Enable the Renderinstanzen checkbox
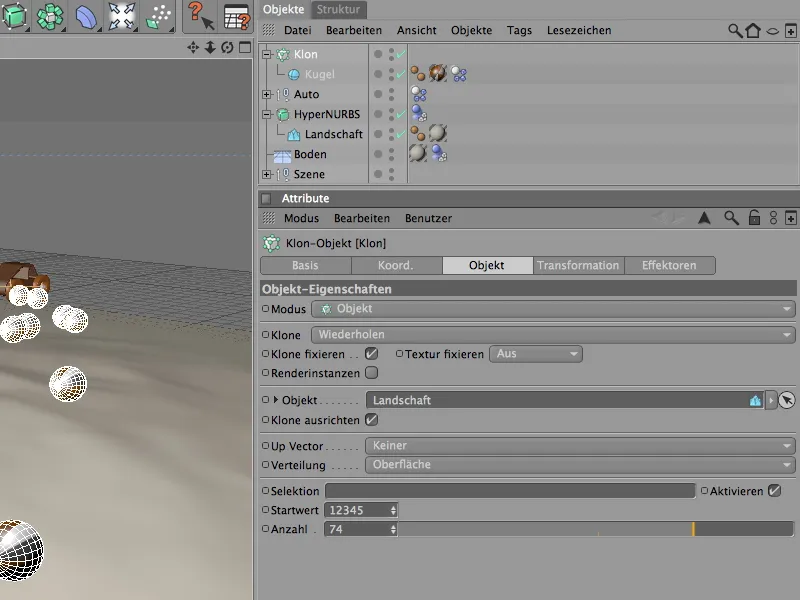This screenshot has width=800, height=600. tap(371, 373)
